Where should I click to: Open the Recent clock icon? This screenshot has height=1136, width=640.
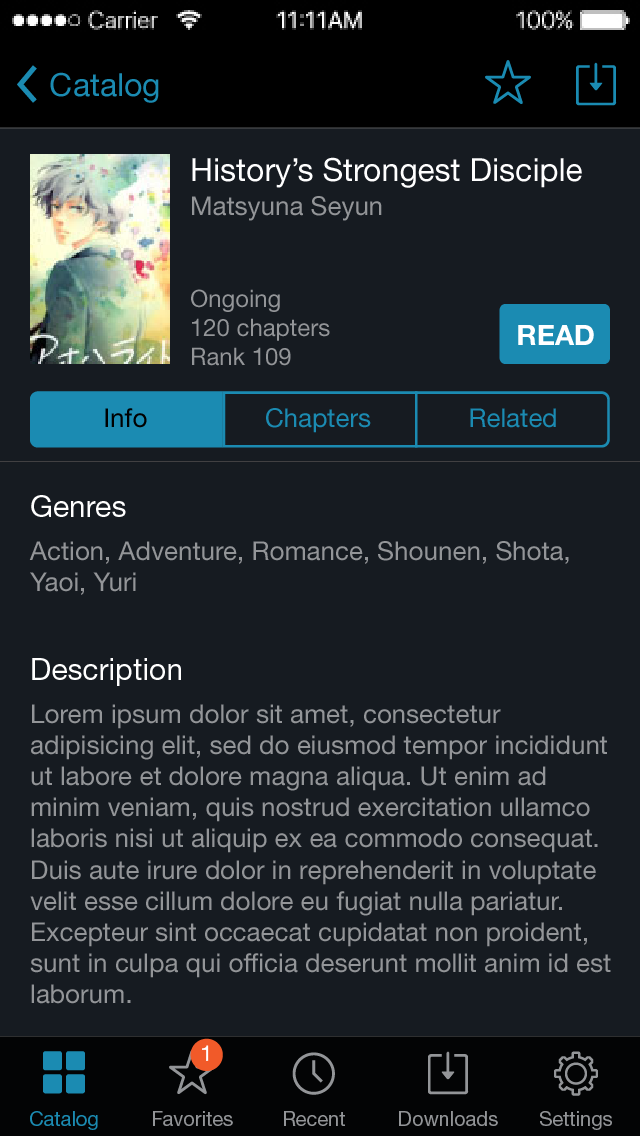point(314,1073)
